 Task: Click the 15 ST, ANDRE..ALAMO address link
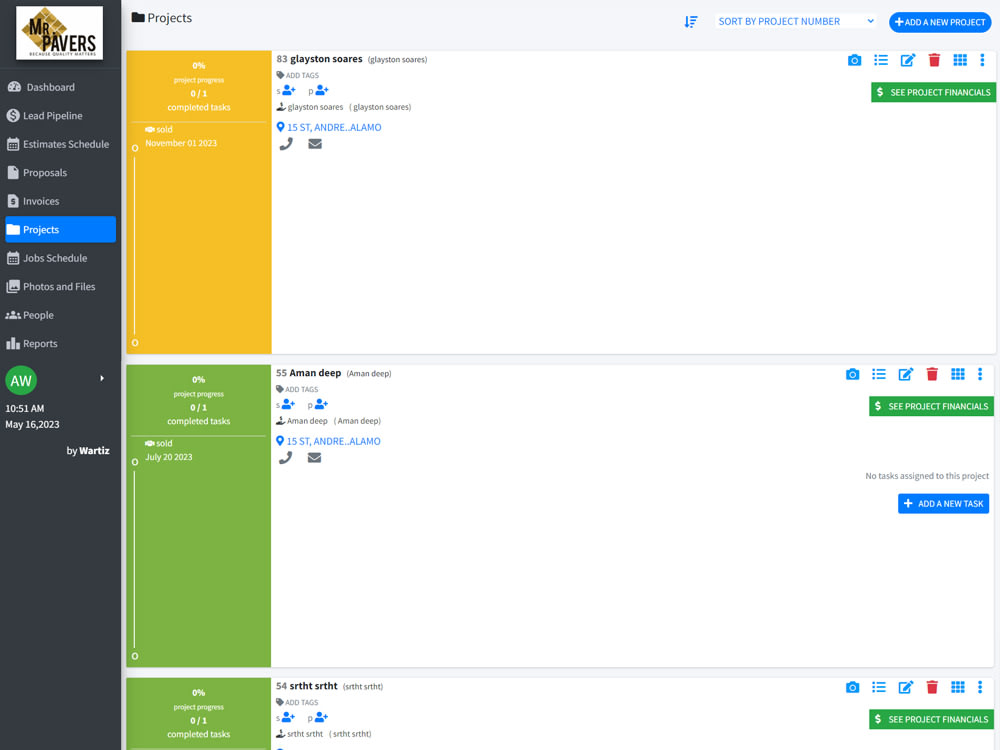click(x=333, y=127)
